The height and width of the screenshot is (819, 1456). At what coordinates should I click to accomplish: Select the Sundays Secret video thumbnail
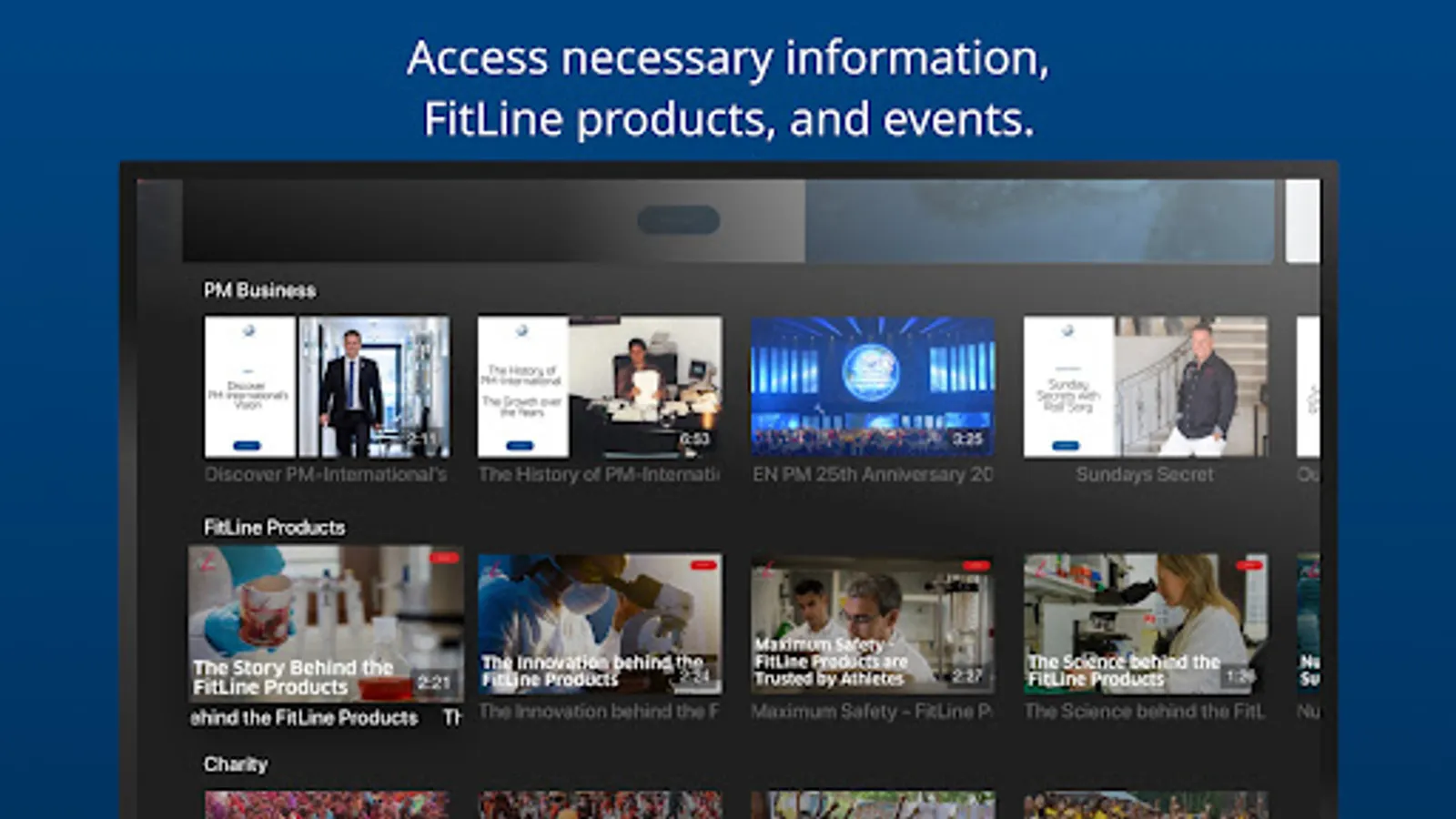[1146, 387]
